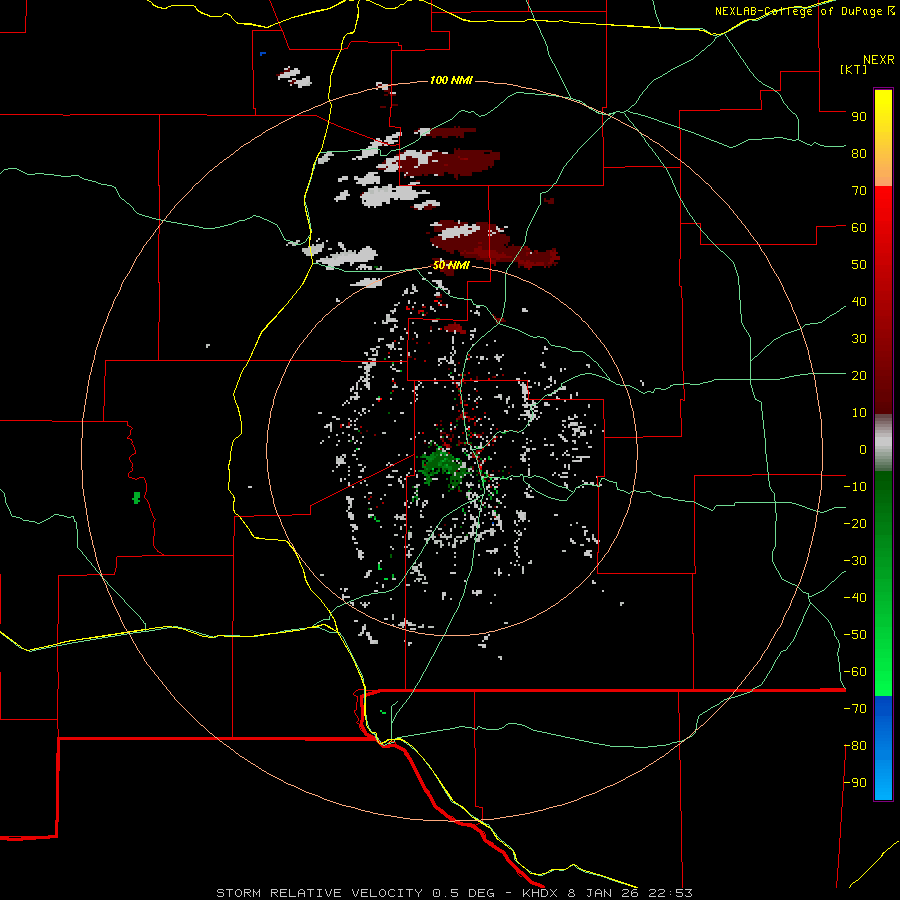Click the Storm Relative Velocity caption at bottom
The height and width of the screenshot is (900, 900).
454,893
